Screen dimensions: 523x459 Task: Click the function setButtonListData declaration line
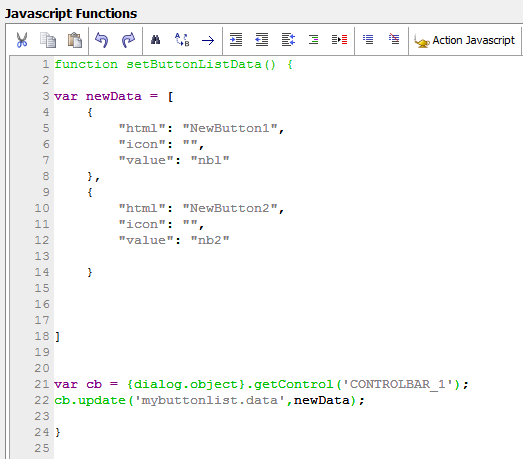[173, 64]
